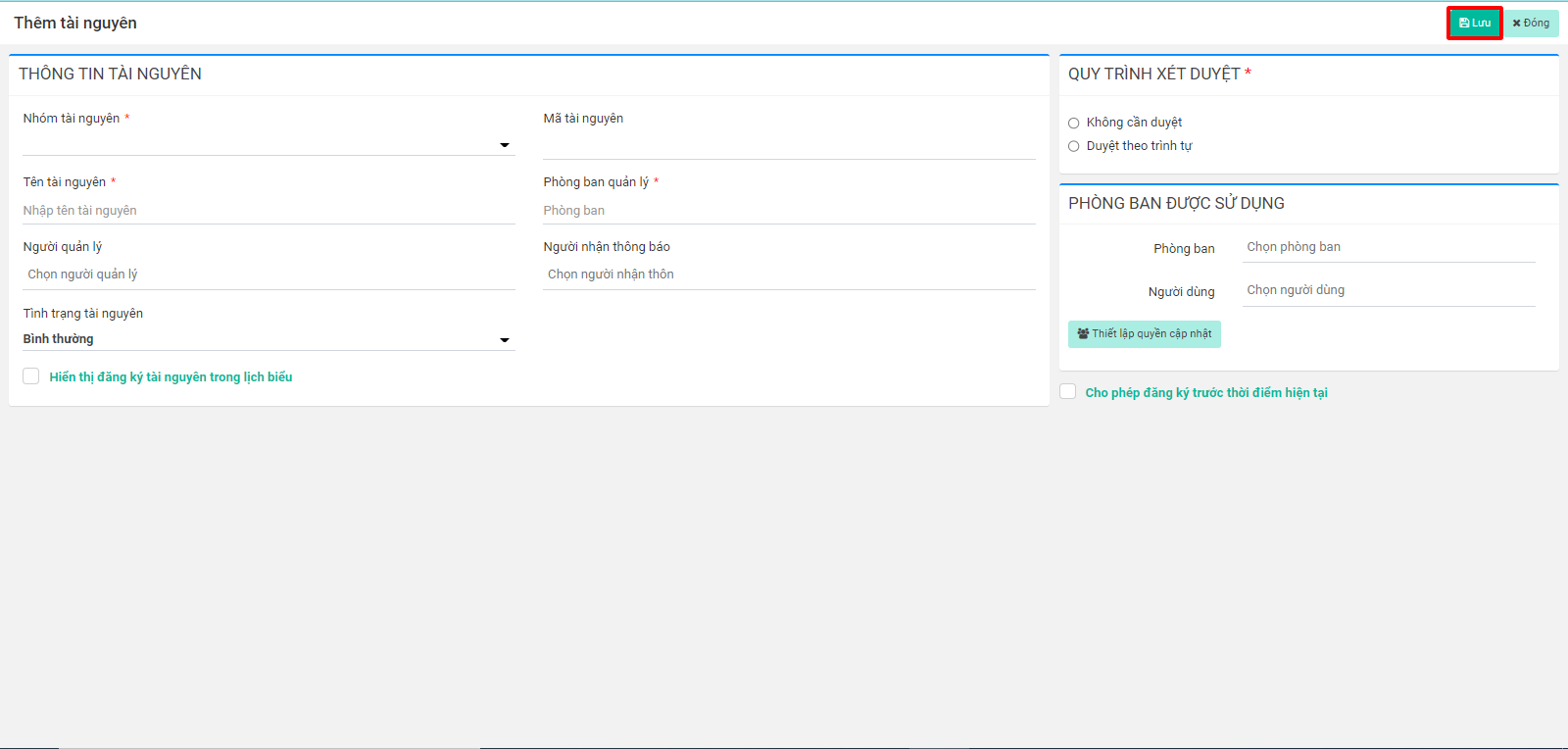Click the floppy disk icon on Lưu
The width and height of the screenshot is (1568, 749).
click(1464, 23)
